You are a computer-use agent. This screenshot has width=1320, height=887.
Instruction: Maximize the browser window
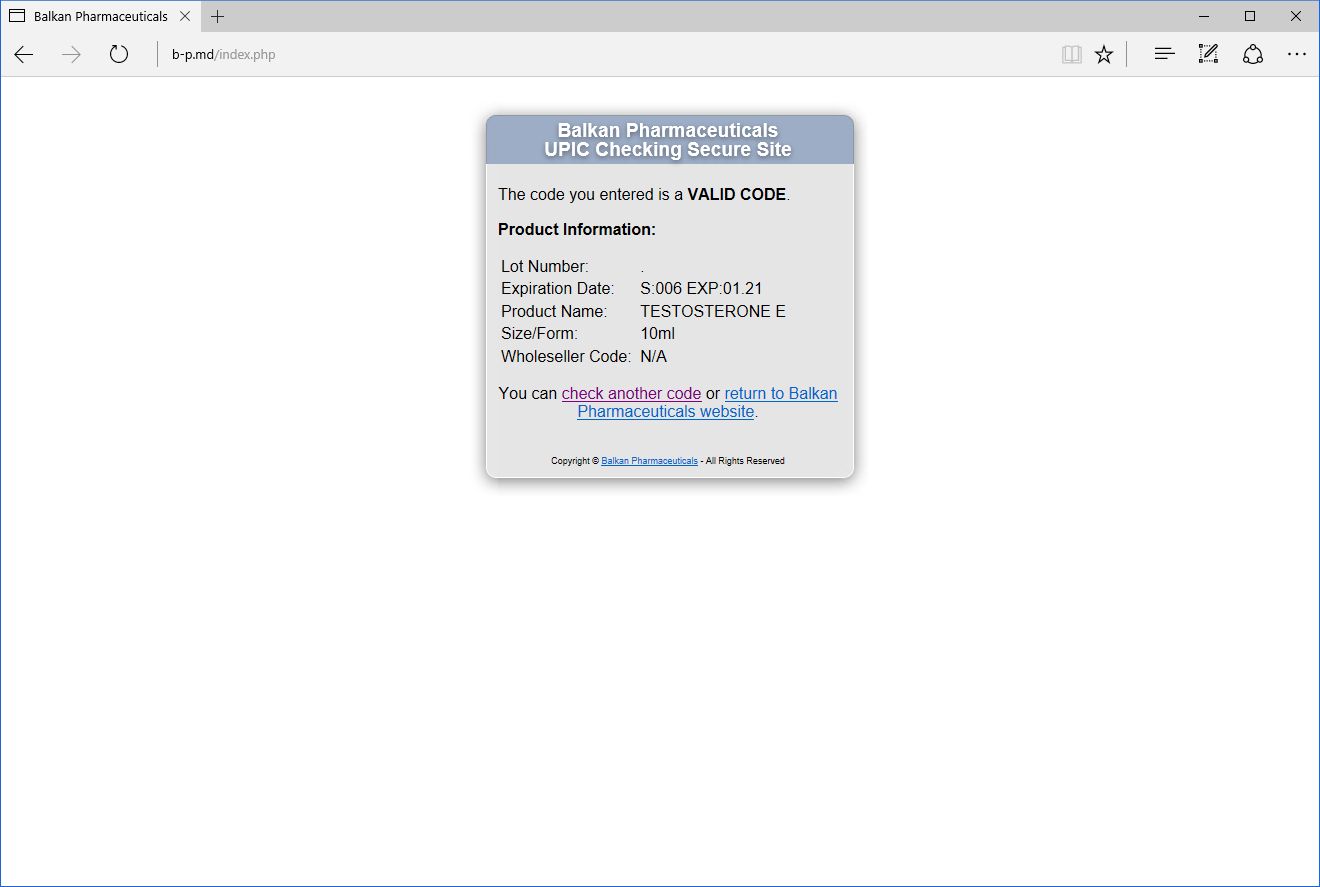pos(1250,16)
